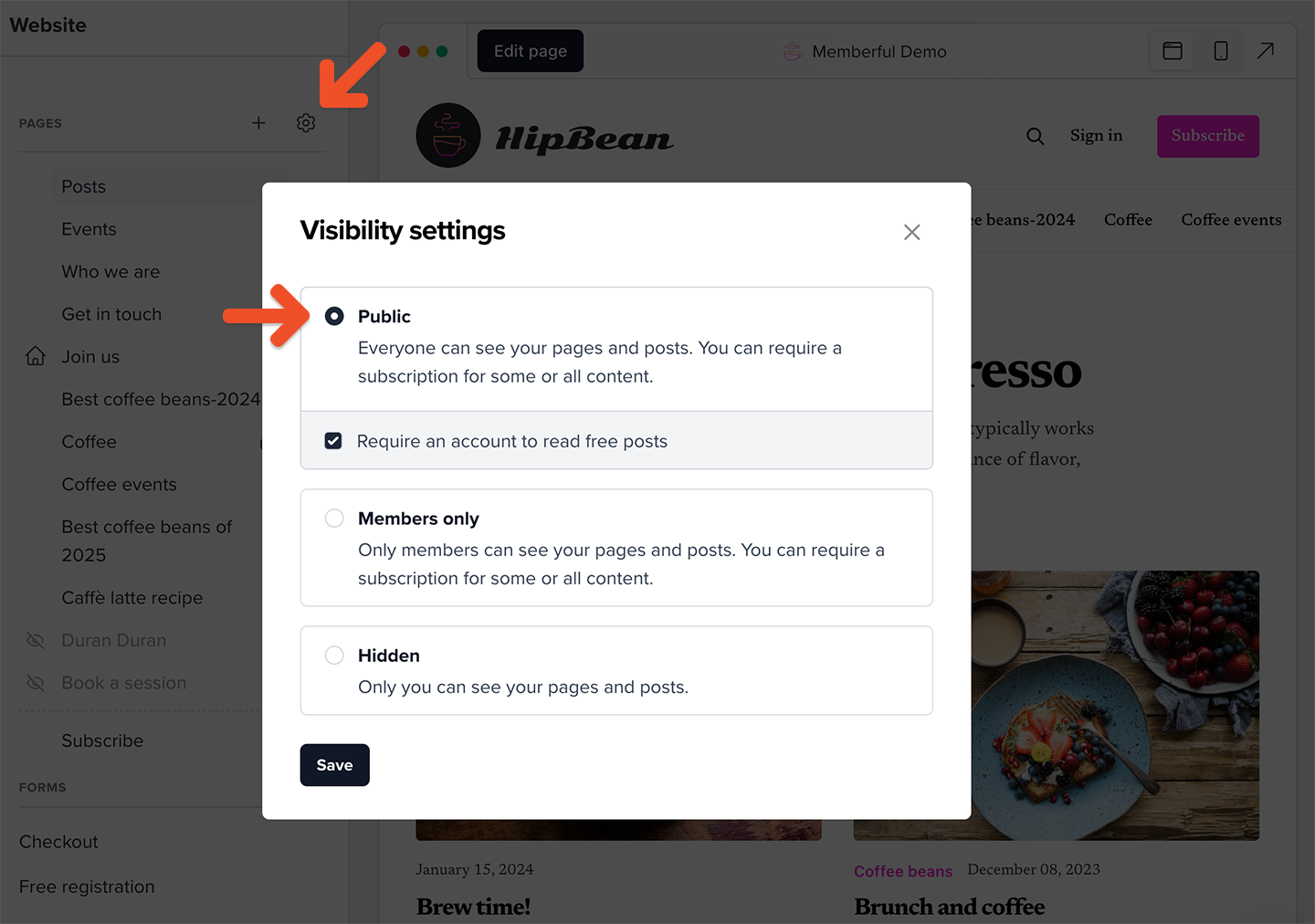Save the visibility settings

(334, 764)
